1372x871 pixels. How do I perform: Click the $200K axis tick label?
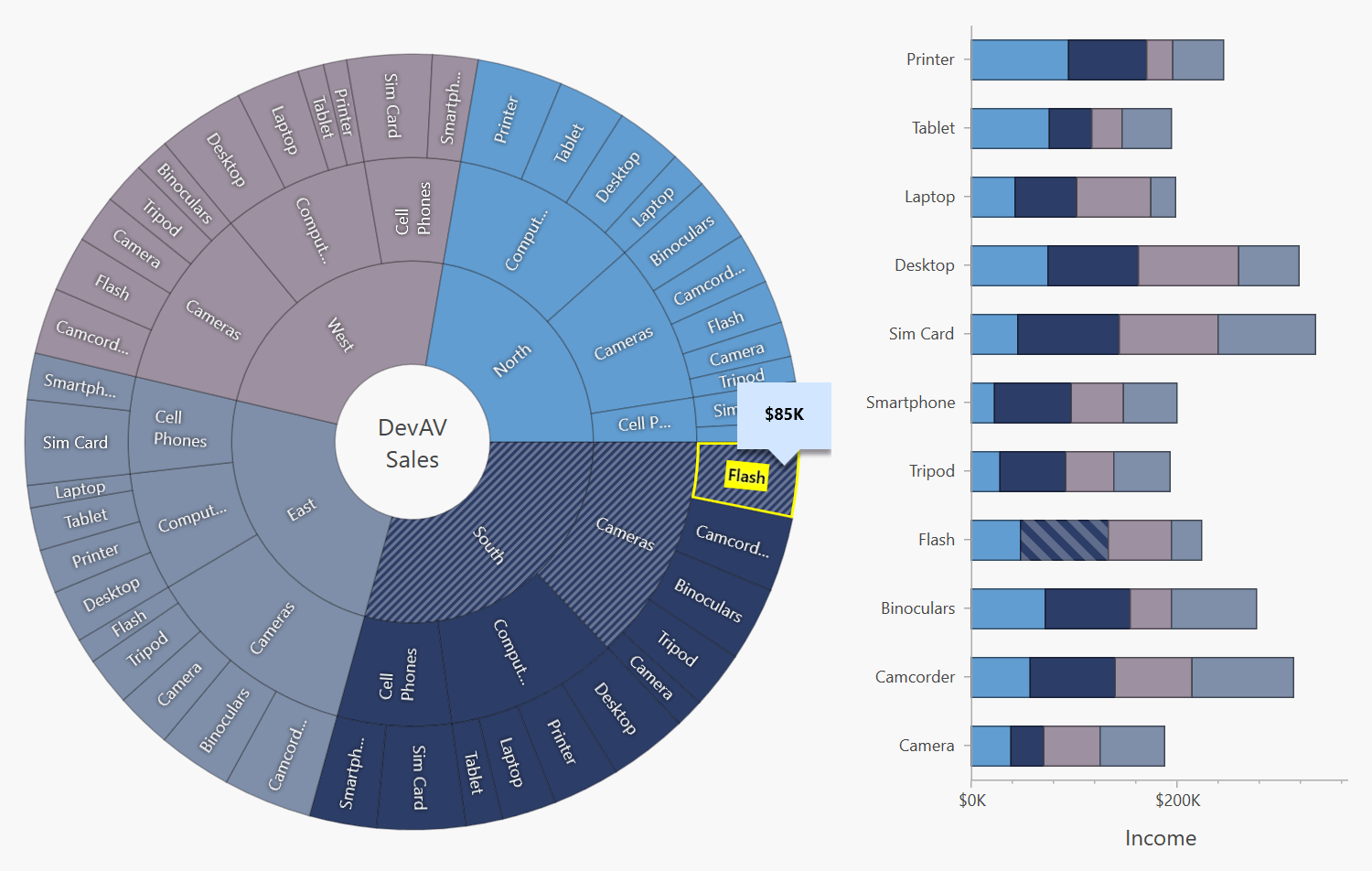pos(1177,801)
